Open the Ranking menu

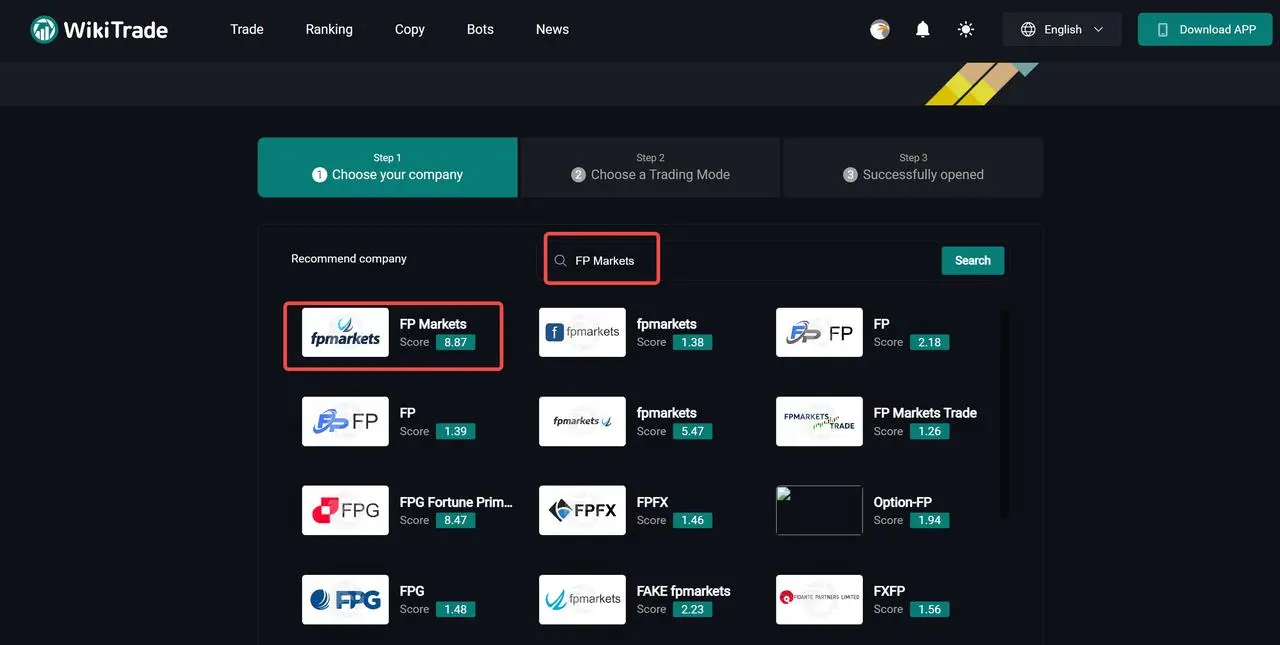(329, 29)
